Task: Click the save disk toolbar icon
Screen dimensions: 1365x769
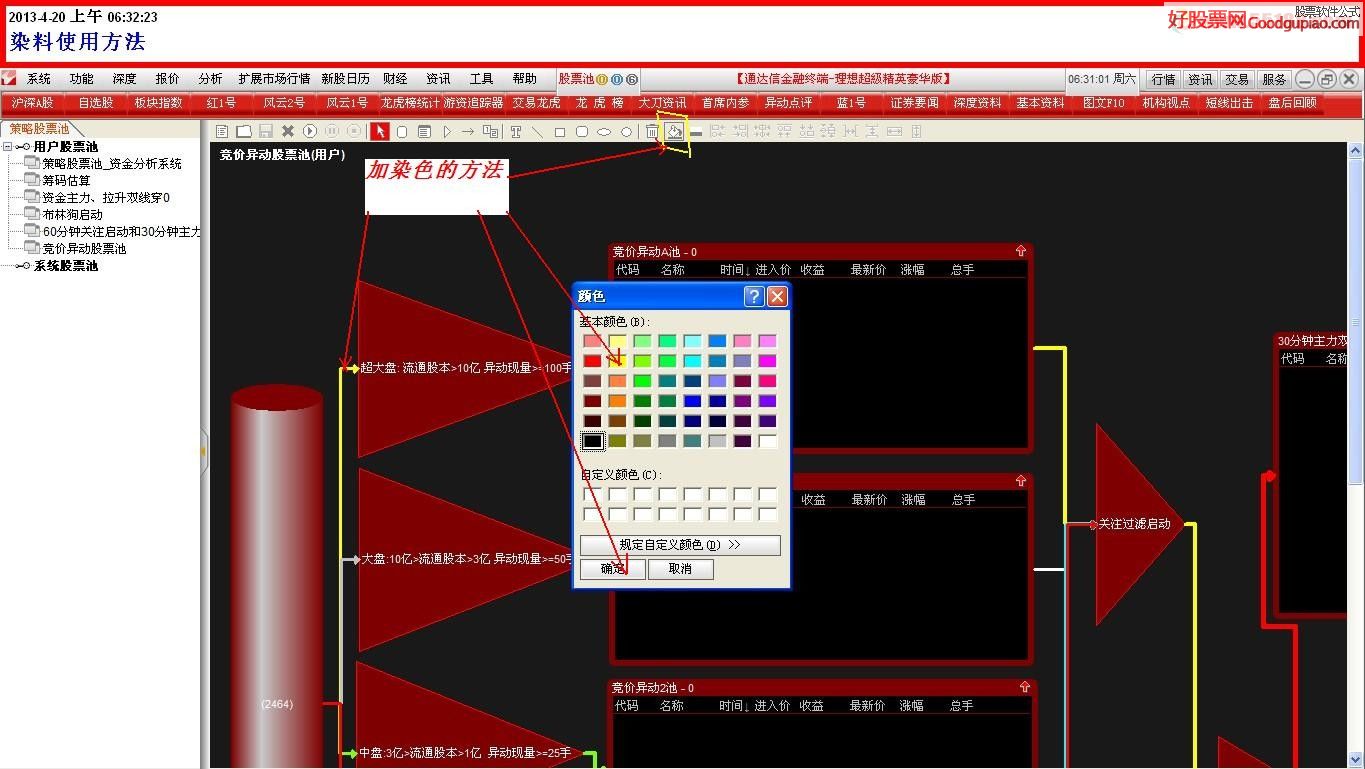Action: (266, 131)
